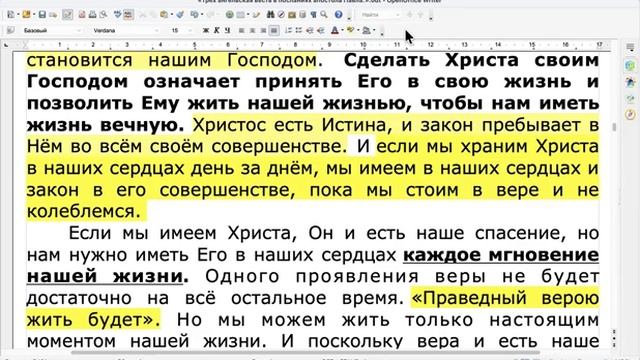Click the Print icon in the toolbar
This screenshot has width=640, height=360.
coord(93,15)
